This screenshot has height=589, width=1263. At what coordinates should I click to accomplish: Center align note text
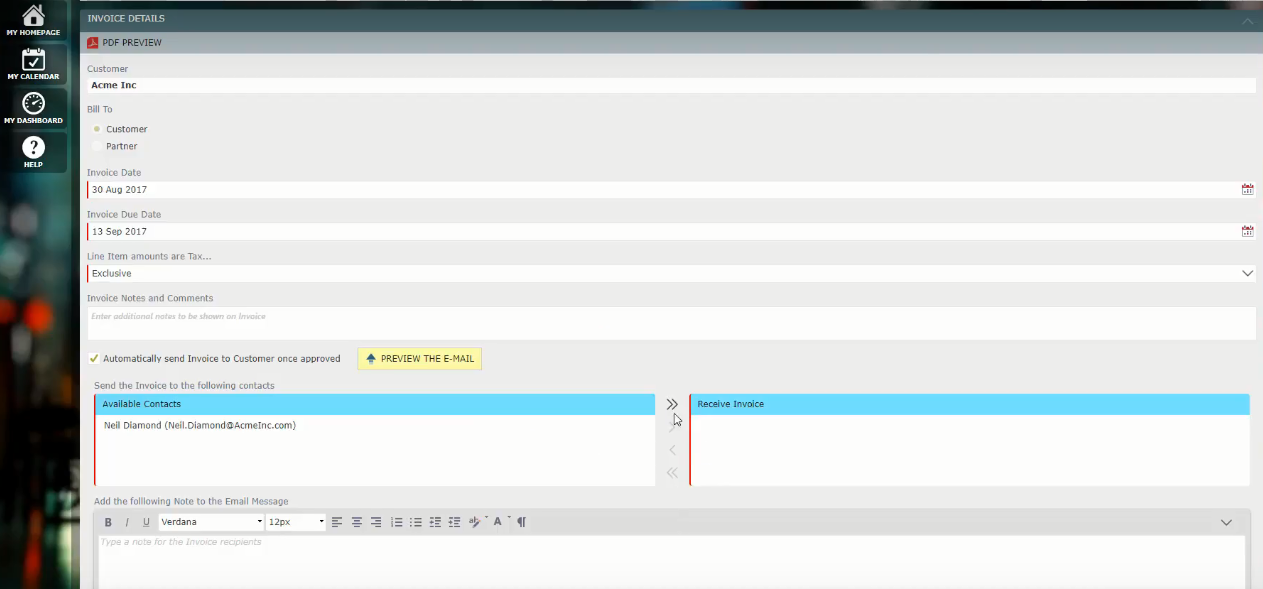tap(357, 522)
